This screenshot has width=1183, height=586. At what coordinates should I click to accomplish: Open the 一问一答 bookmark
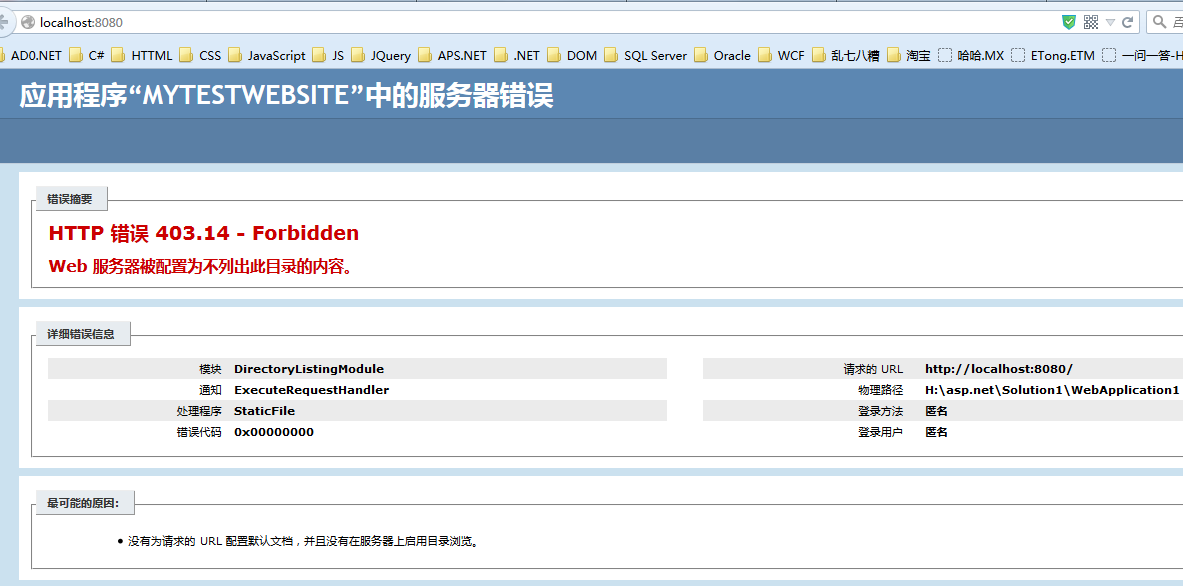tap(1142, 55)
